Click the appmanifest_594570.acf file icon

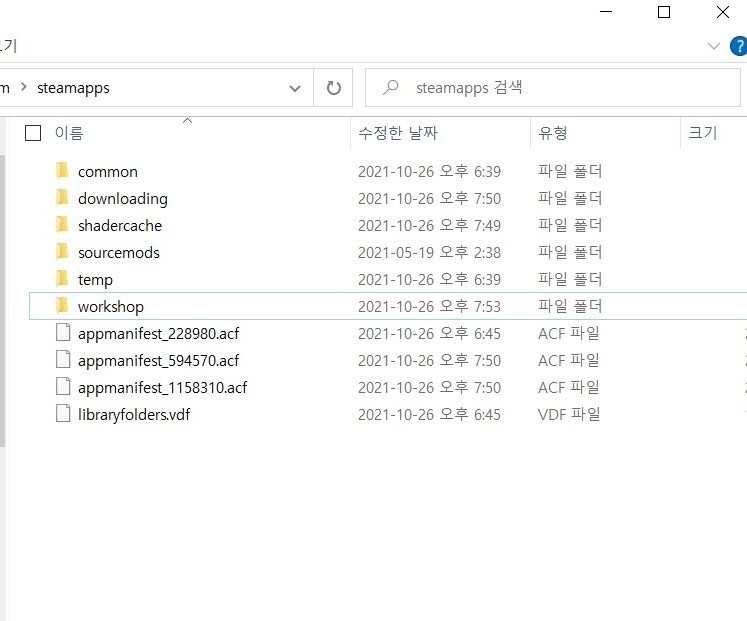pos(63,360)
